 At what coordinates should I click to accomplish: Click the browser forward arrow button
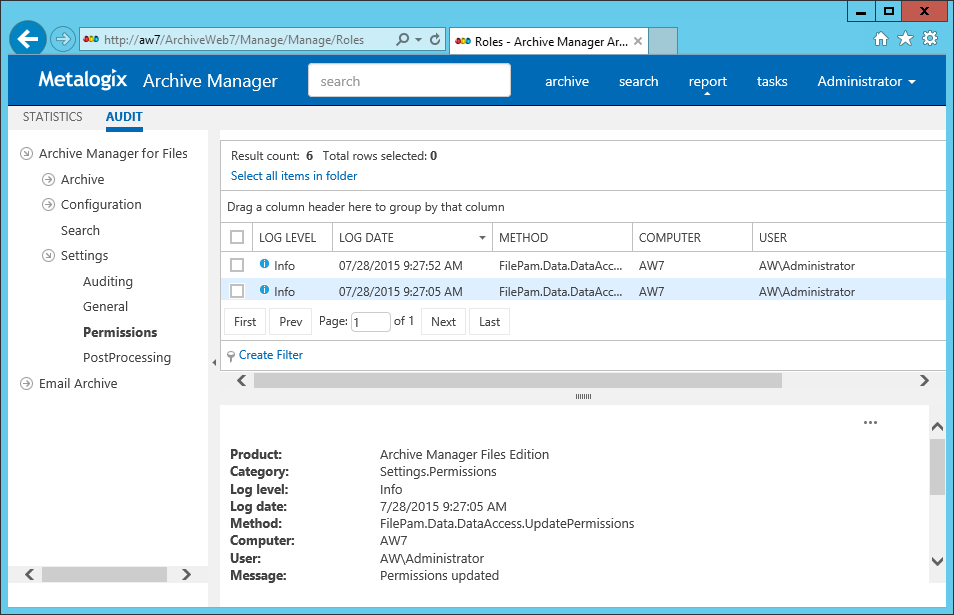click(63, 39)
